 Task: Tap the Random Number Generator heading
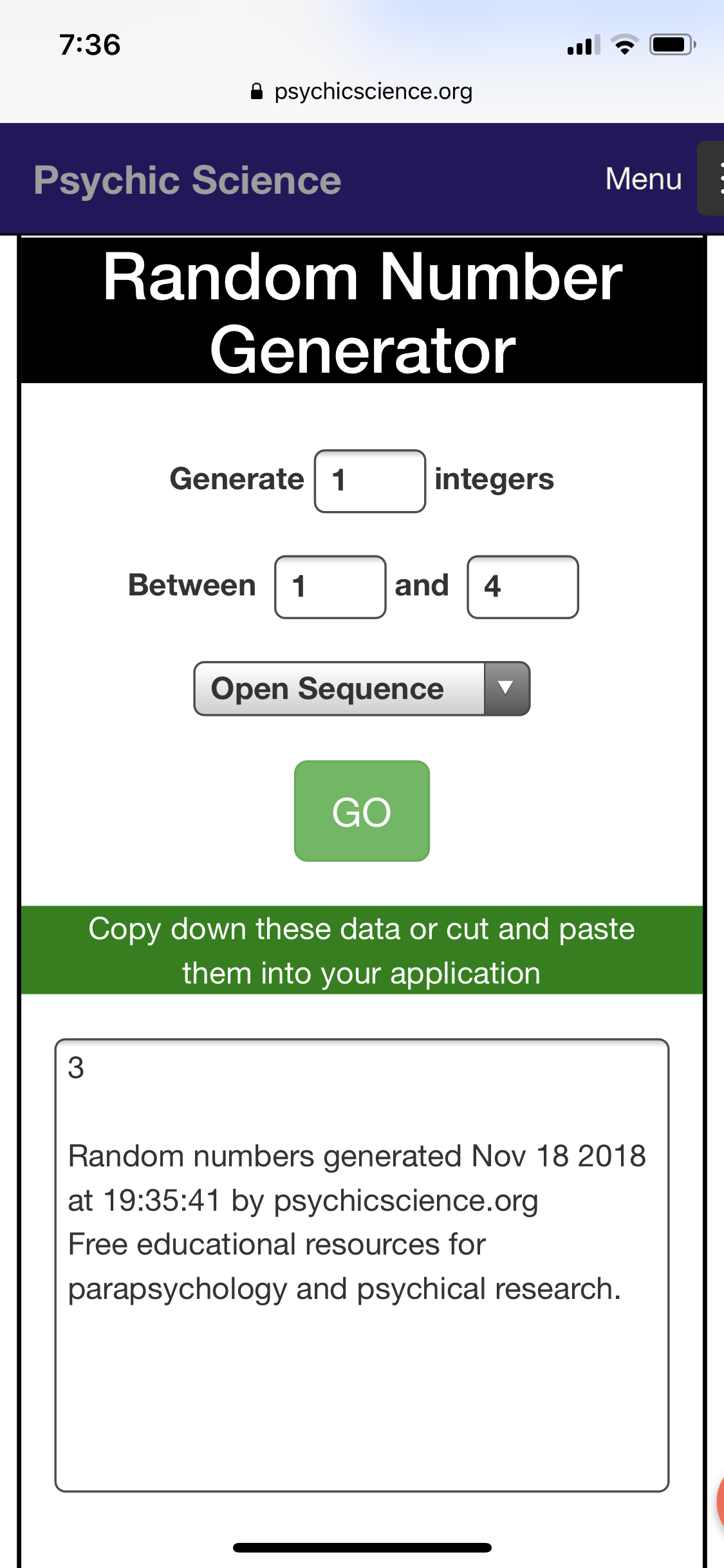362,312
